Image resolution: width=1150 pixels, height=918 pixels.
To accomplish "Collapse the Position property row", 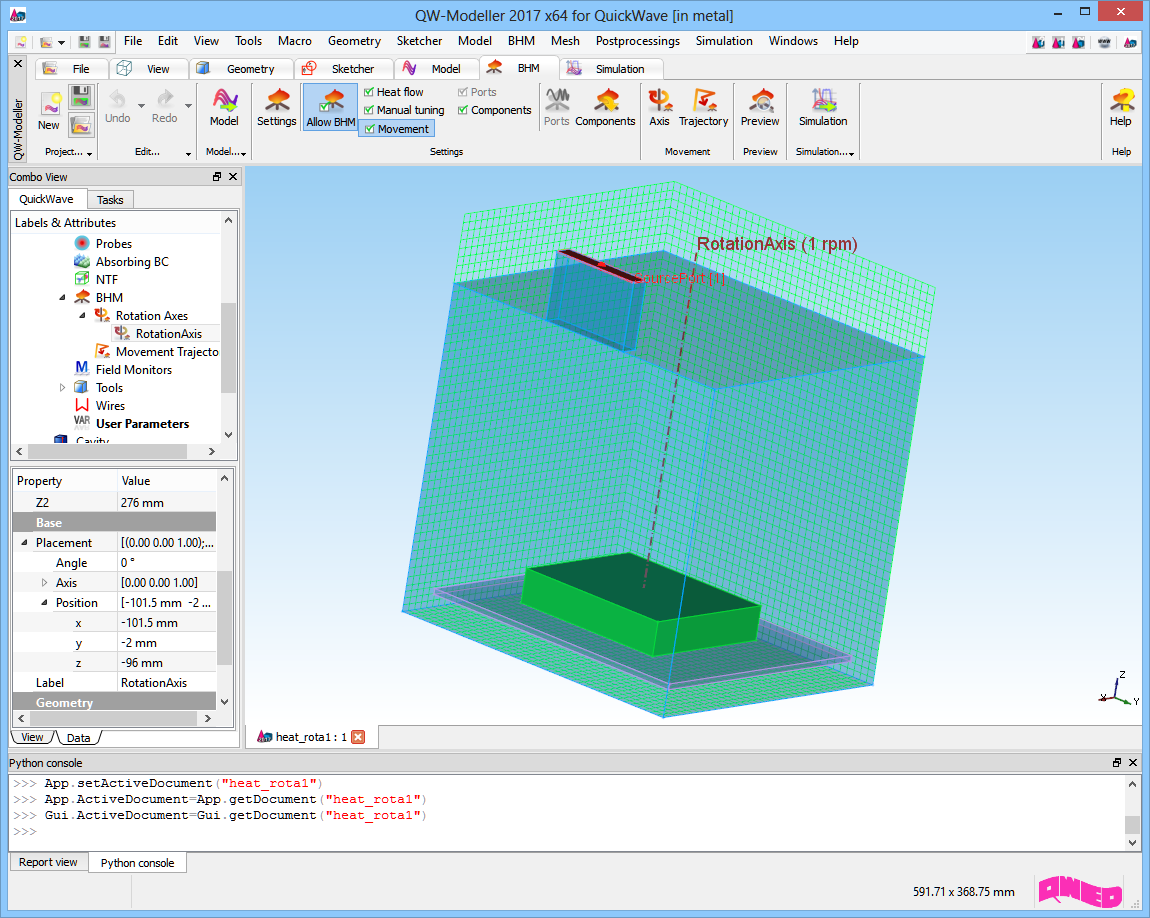I will pyautogui.click(x=44, y=603).
